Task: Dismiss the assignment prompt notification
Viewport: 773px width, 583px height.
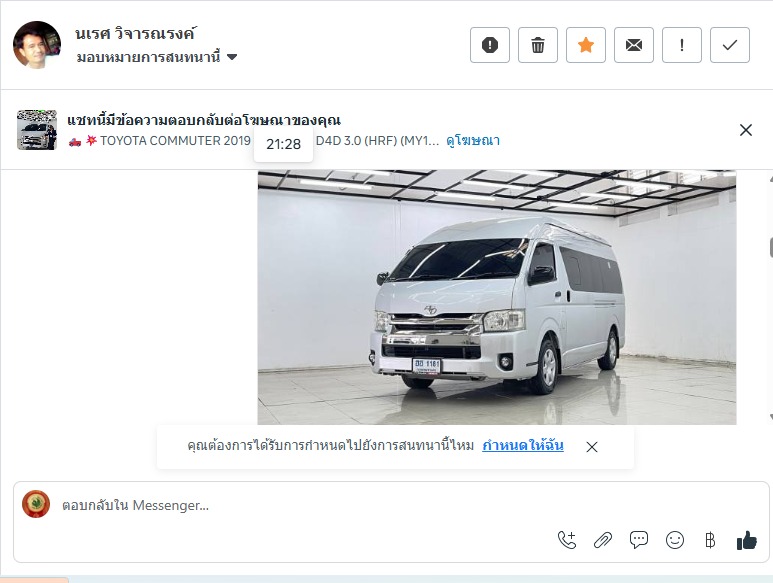Action: coord(592,446)
